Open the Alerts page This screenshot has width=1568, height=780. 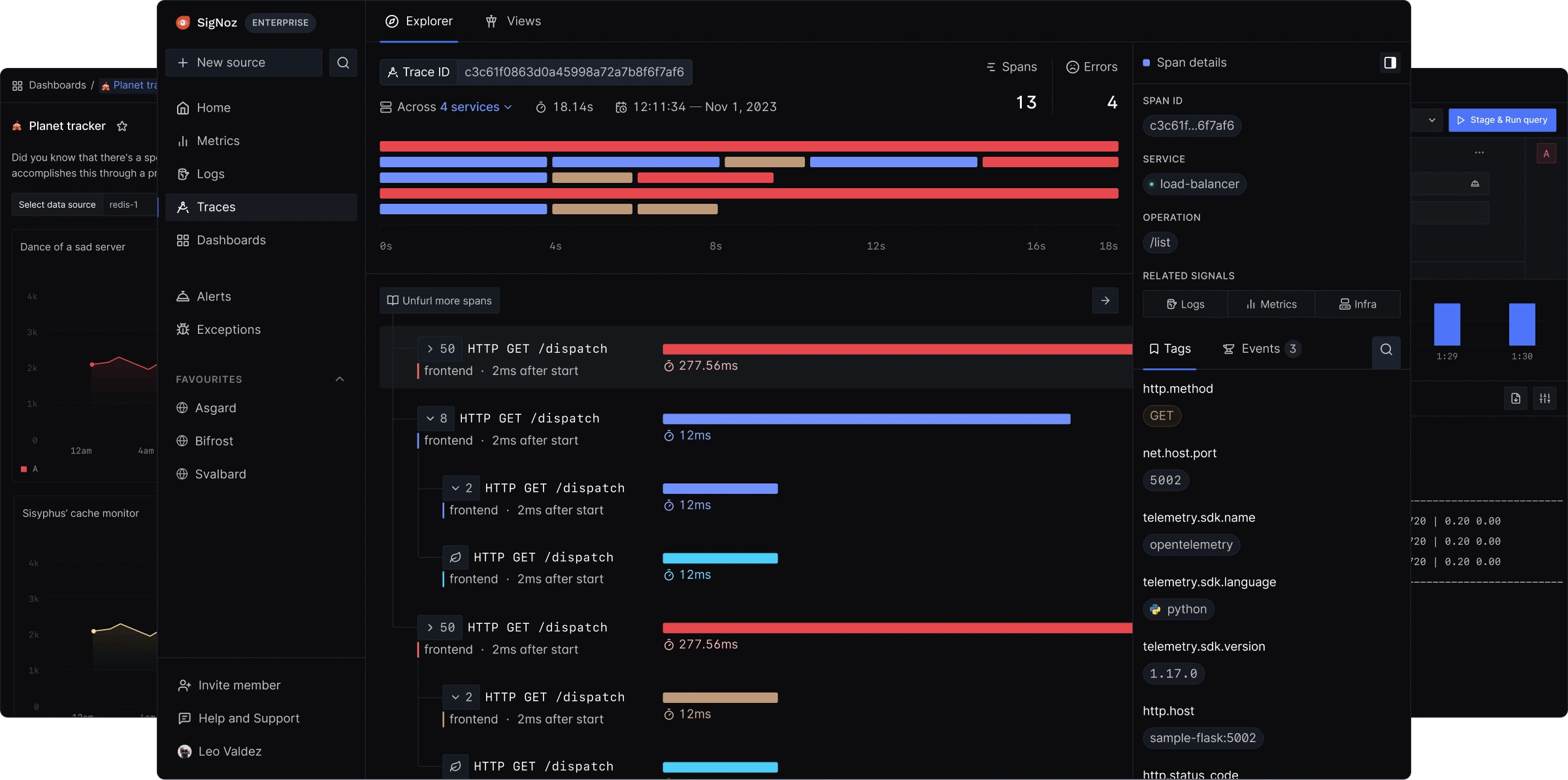(x=213, y=296)
